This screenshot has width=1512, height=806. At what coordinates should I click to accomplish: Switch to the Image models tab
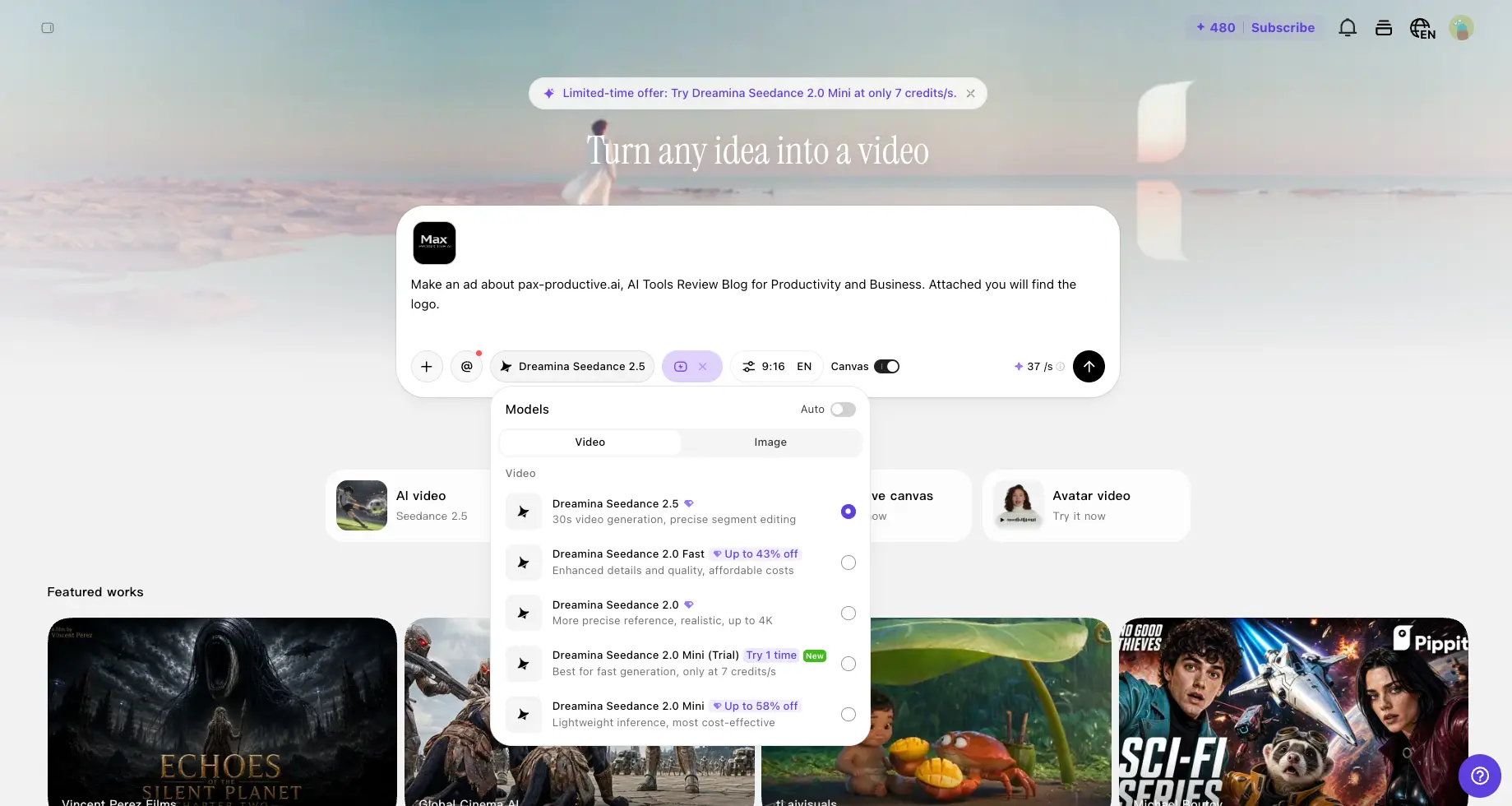770,442
